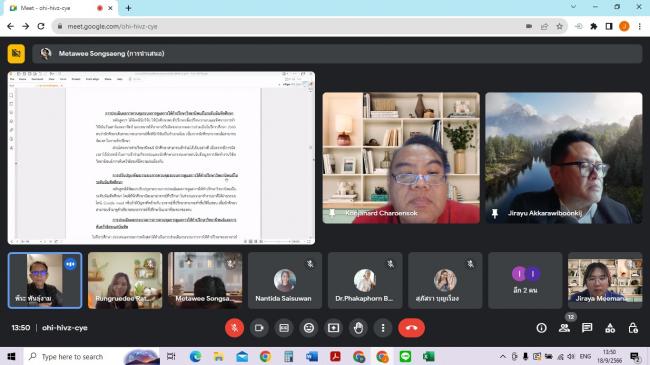Viewport: 650px width, 365px height.
Task: Open the emoji reactions button
Action: (309, 328)
